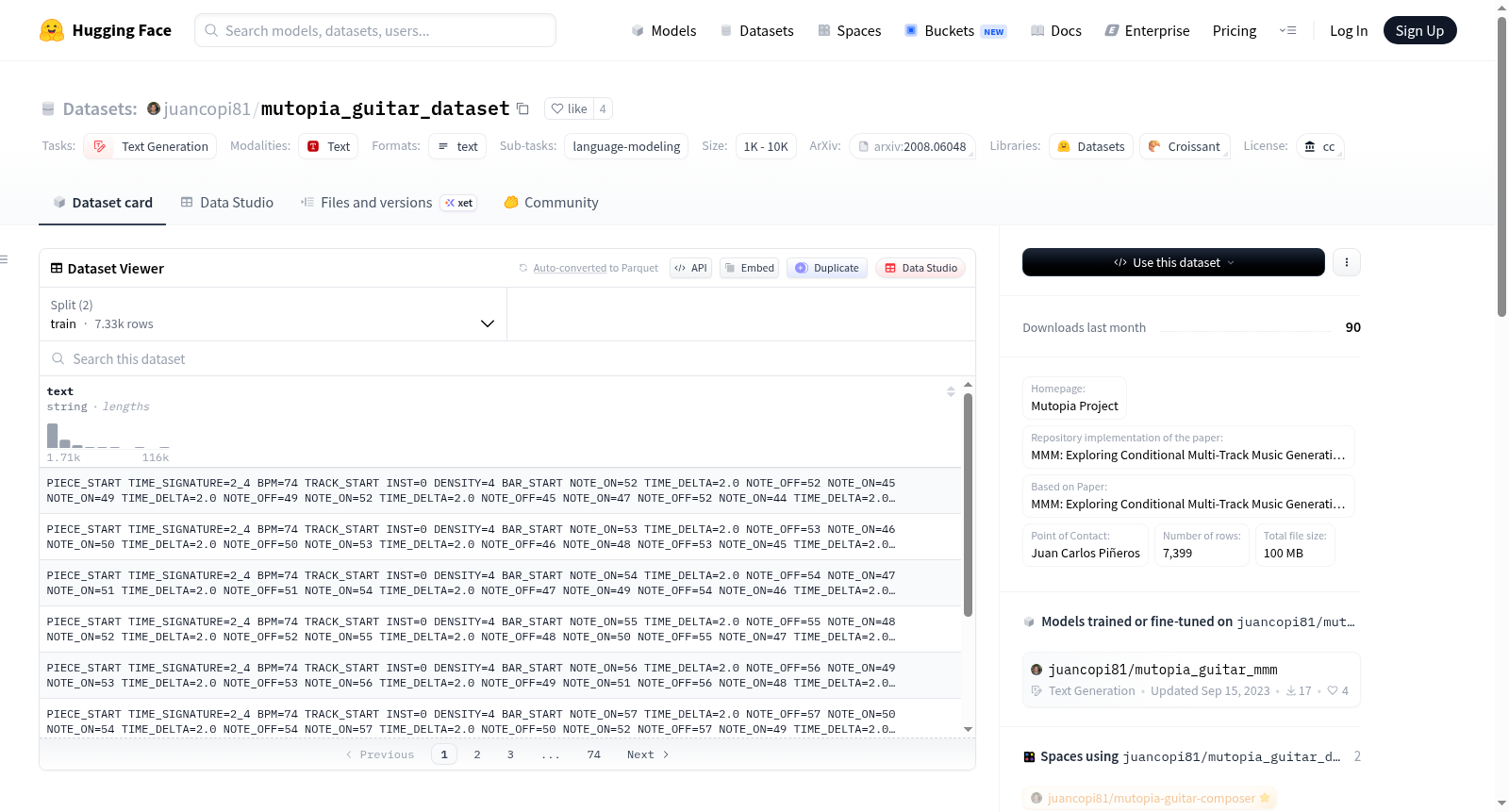Open the API button in Dataset Viewer
The height and width of the screenshot is (812, 1509).
690,268
